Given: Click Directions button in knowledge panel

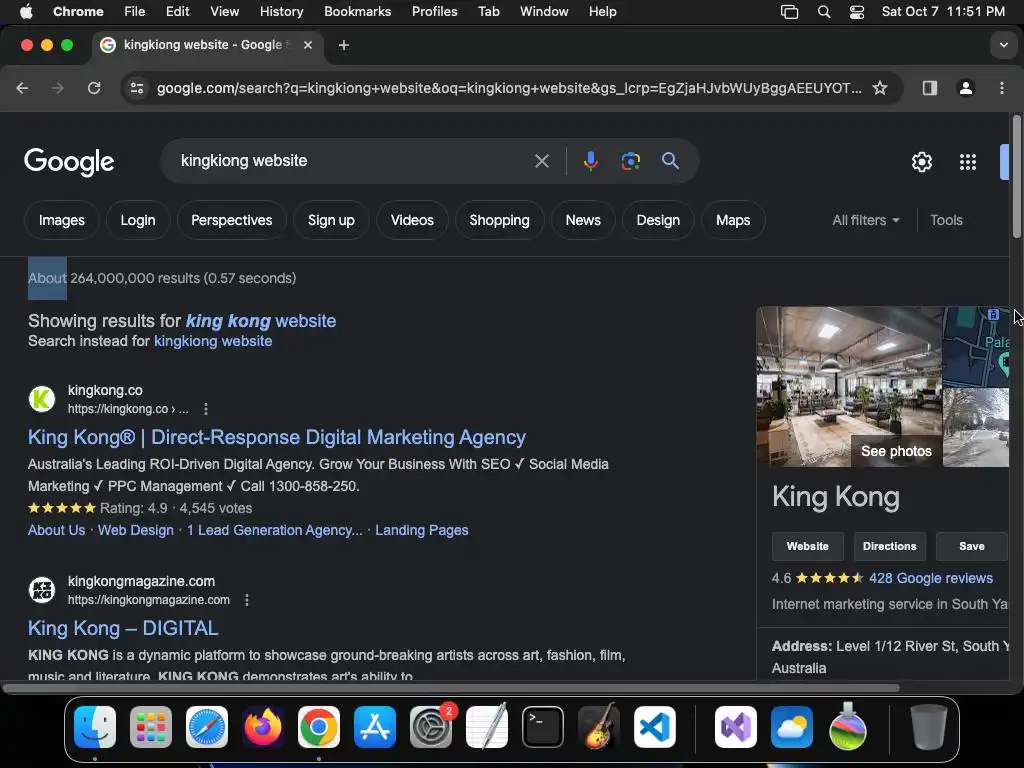Looking at the screenshot, I should [889, 546].
